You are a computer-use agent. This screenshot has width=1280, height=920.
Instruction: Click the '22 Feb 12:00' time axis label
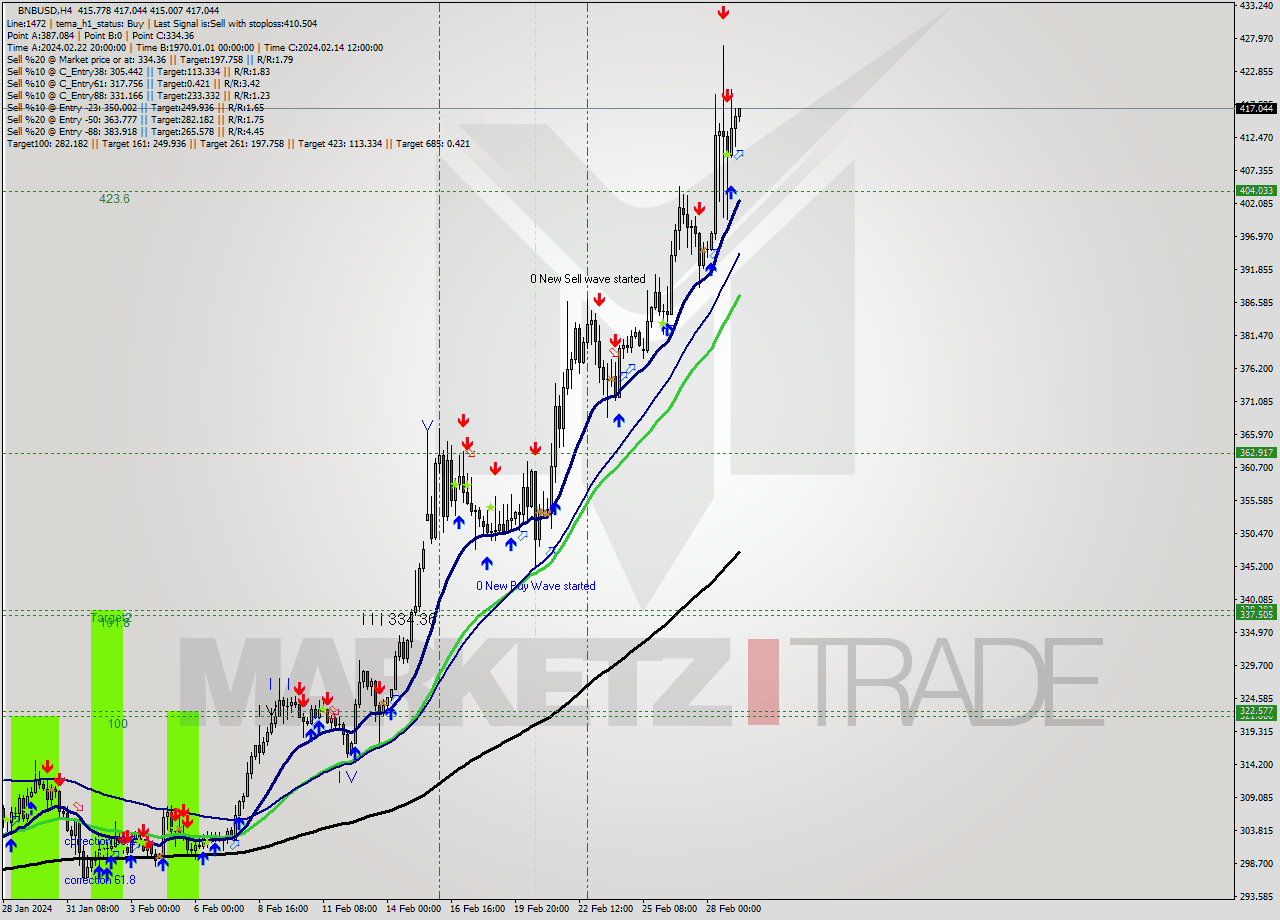coord(606,909)
